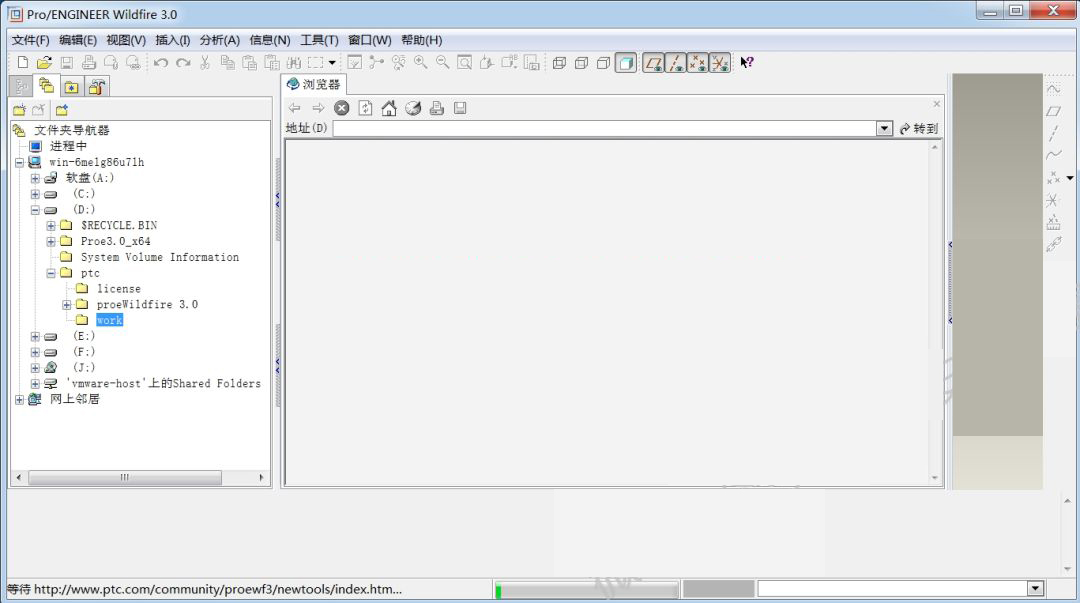
Task: Click the browser Back arrow
Action: 295,108
